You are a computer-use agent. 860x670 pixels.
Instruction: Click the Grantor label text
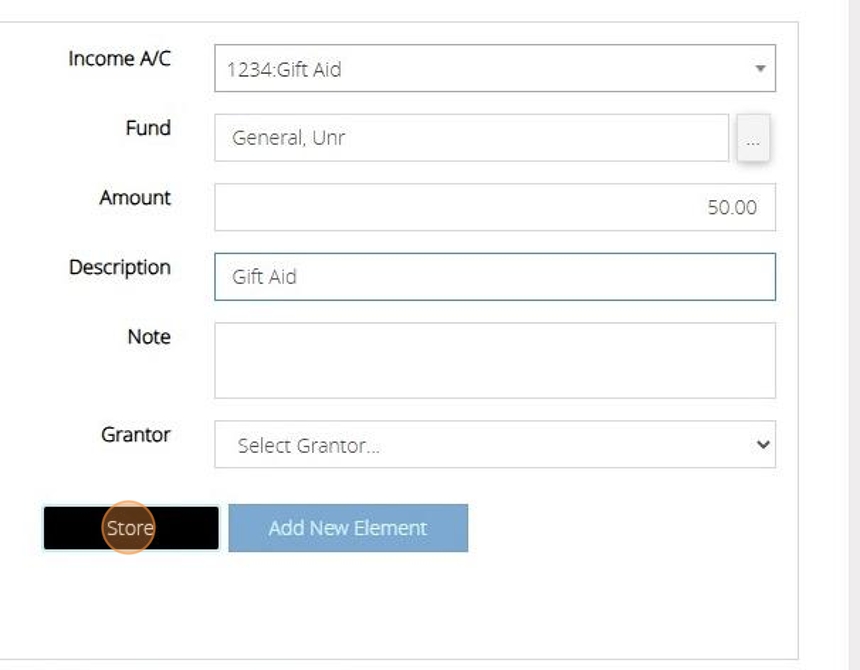[135, 435]
